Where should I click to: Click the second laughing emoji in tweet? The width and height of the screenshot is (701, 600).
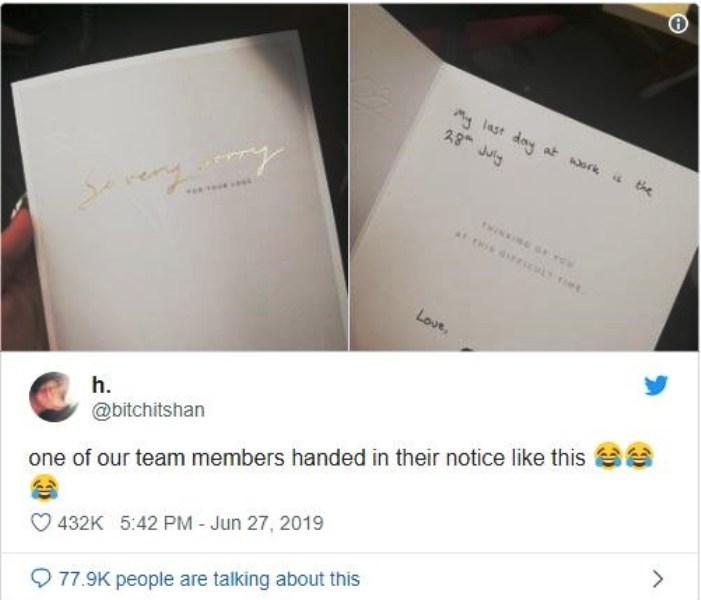point(639,456)
